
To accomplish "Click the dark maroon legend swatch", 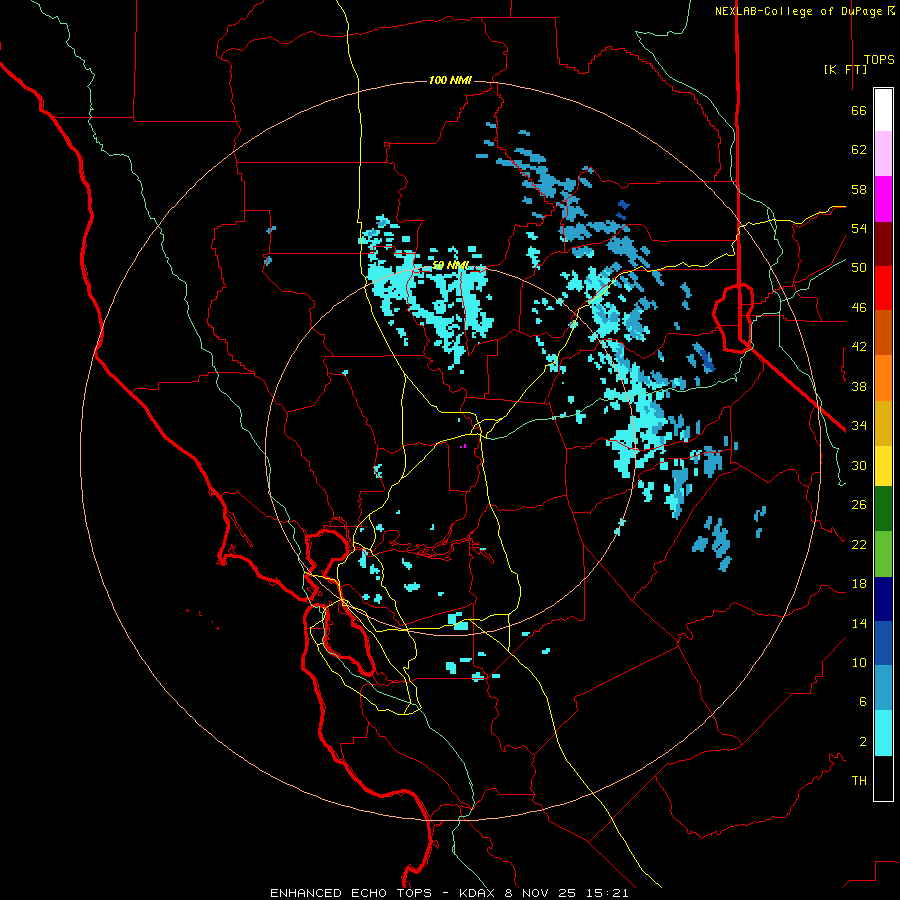I will [883, 244].
